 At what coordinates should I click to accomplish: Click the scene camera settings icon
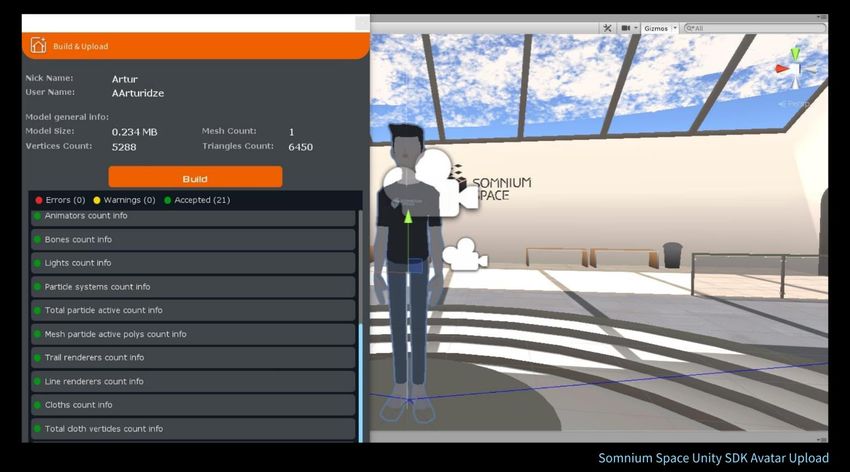click(626, 28)
